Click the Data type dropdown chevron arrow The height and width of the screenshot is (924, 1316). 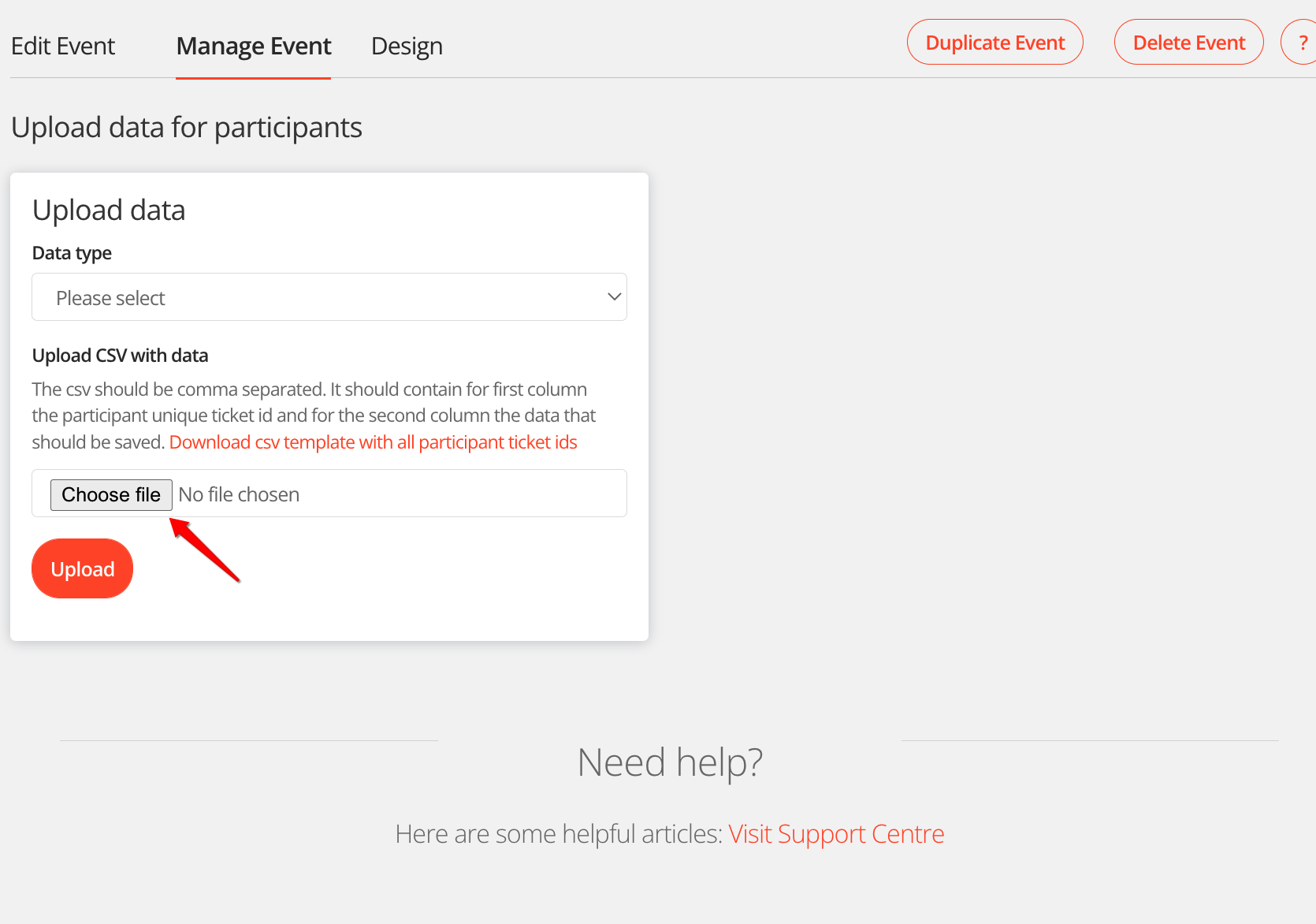pyautogui.click(x=614, y=297)
